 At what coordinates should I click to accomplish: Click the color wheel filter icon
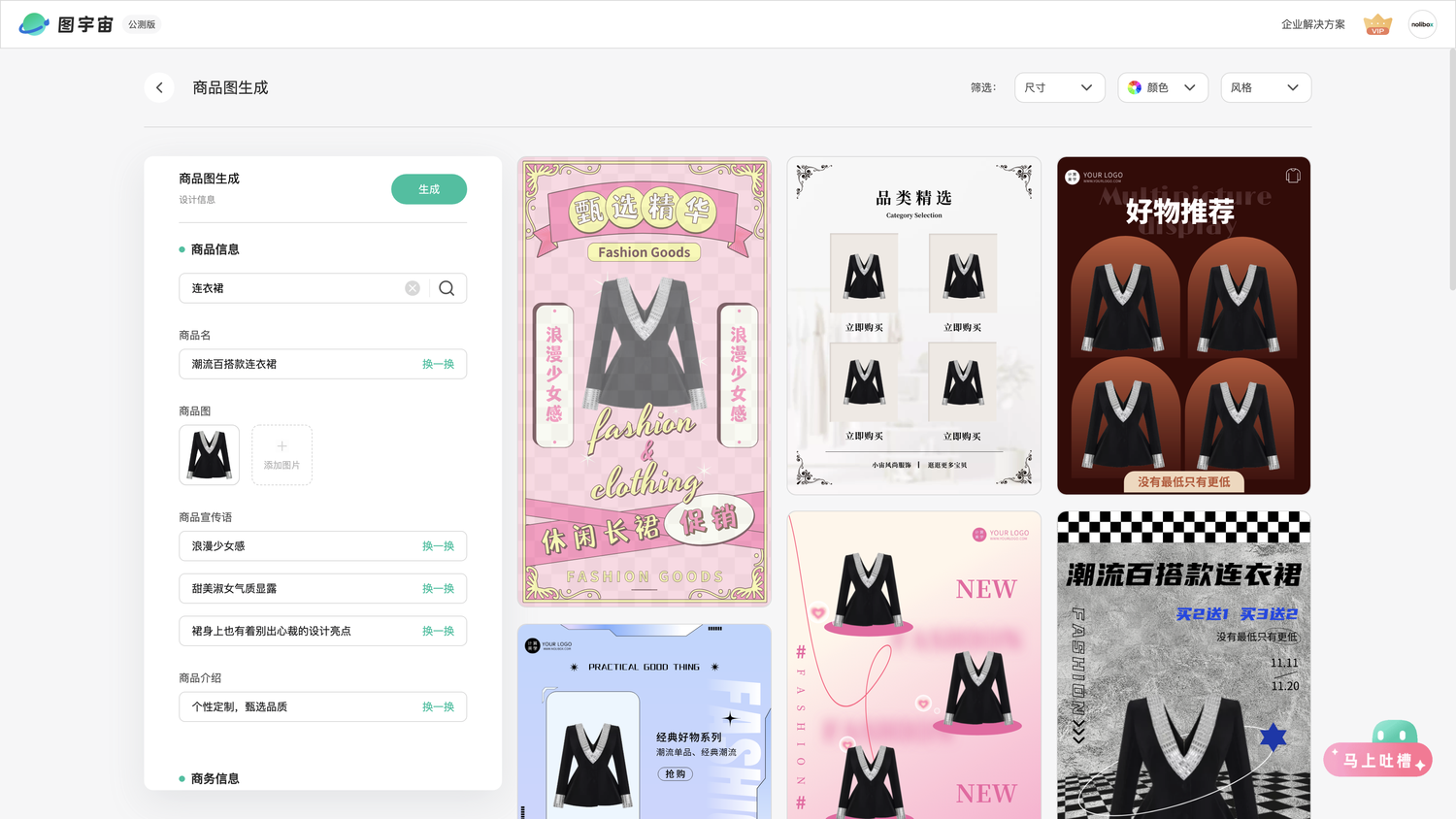[x=1135, y=87]
